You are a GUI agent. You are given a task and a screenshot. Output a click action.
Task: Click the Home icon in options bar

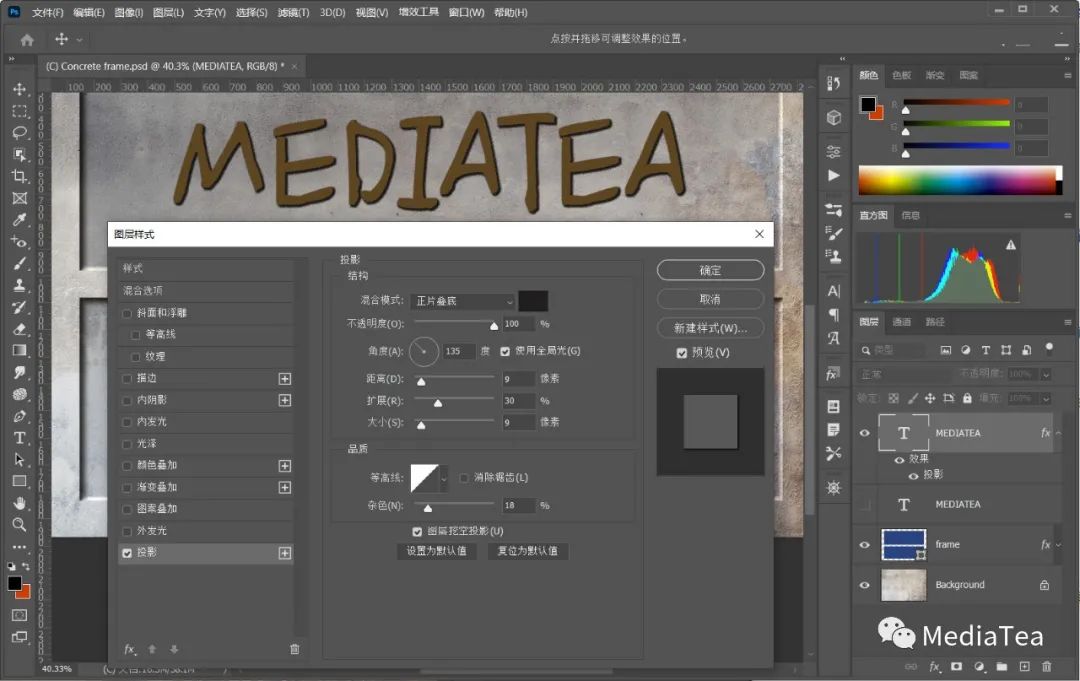pos(27,40)
